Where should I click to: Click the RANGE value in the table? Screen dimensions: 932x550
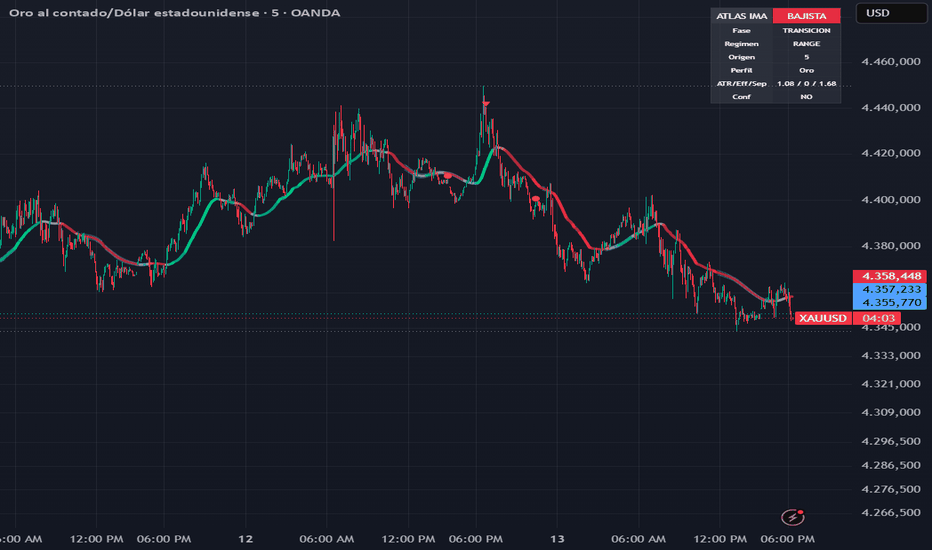coord(807,43)
